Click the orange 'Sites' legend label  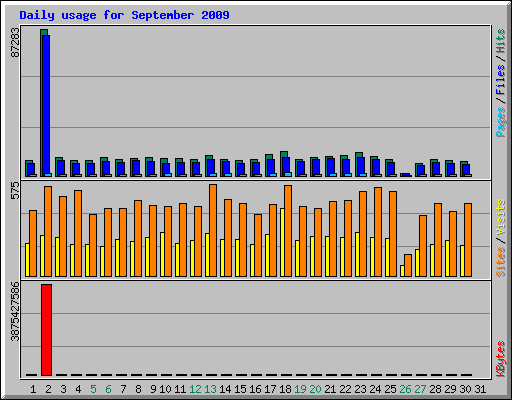coord(501,262)
